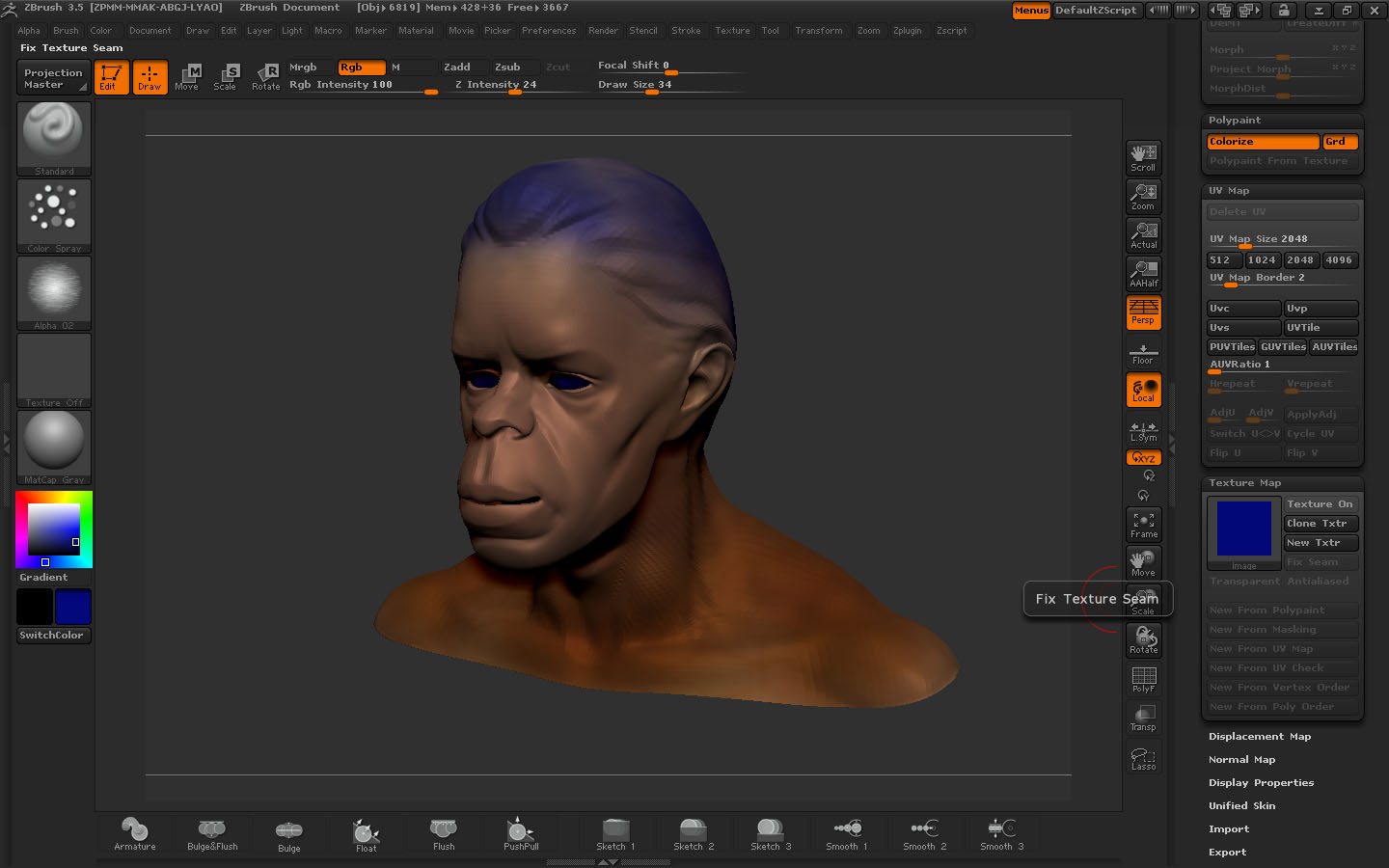This screenshot has width=1389, height=868.
Task: Click the Frame view icon
Action: 1143,525
